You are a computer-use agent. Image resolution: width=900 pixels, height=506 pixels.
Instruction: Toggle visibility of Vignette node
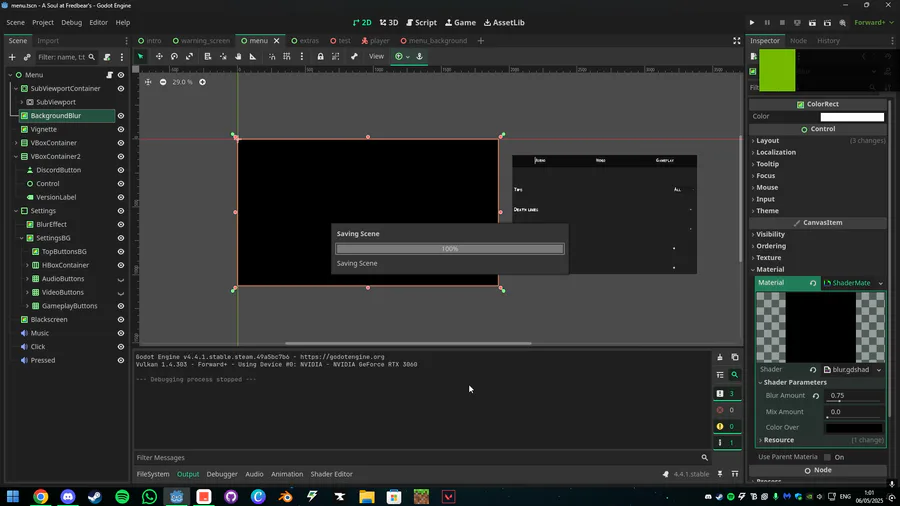tap(121, 130)
